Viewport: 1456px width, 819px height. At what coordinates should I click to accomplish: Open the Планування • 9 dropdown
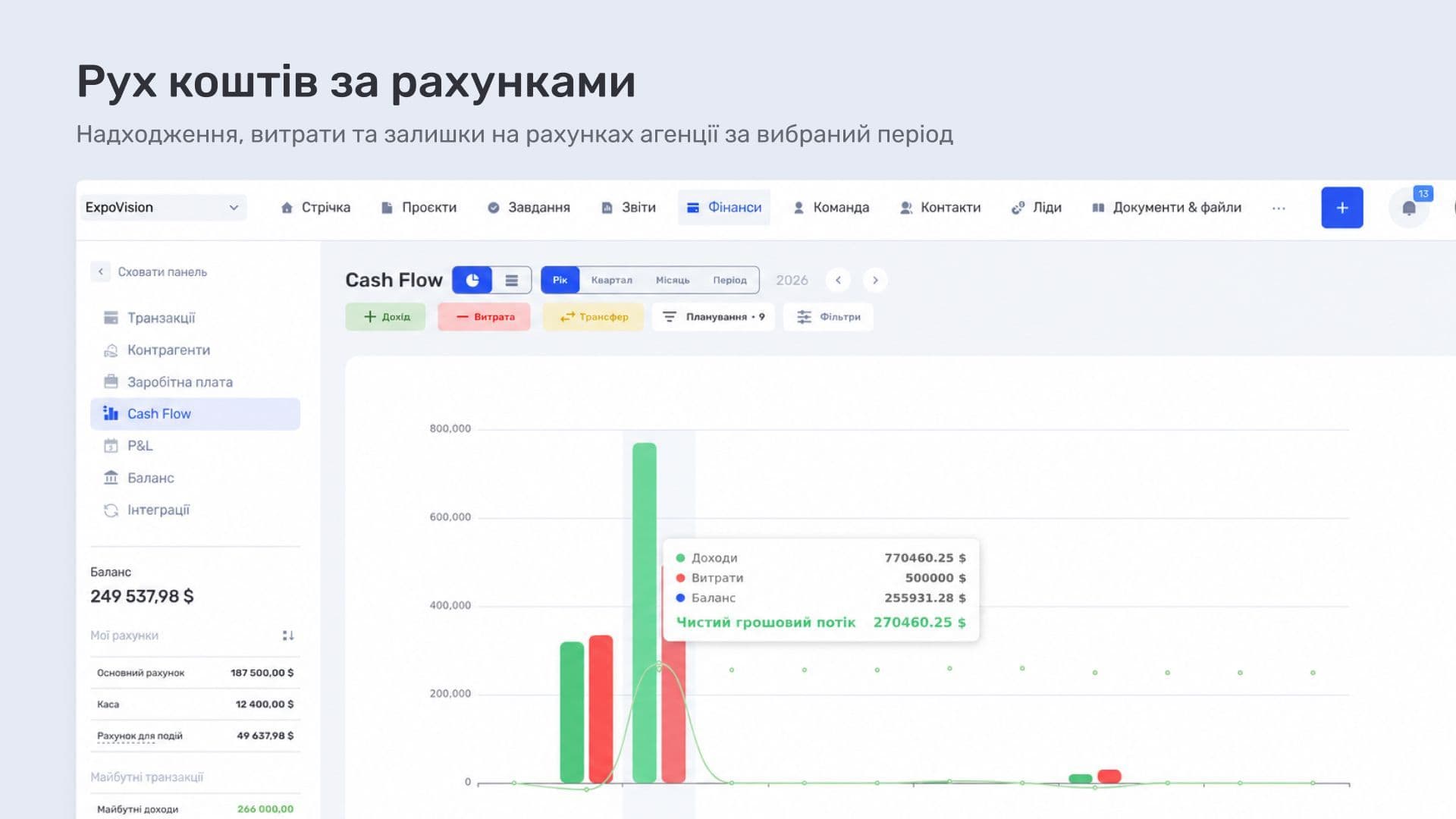713,317
